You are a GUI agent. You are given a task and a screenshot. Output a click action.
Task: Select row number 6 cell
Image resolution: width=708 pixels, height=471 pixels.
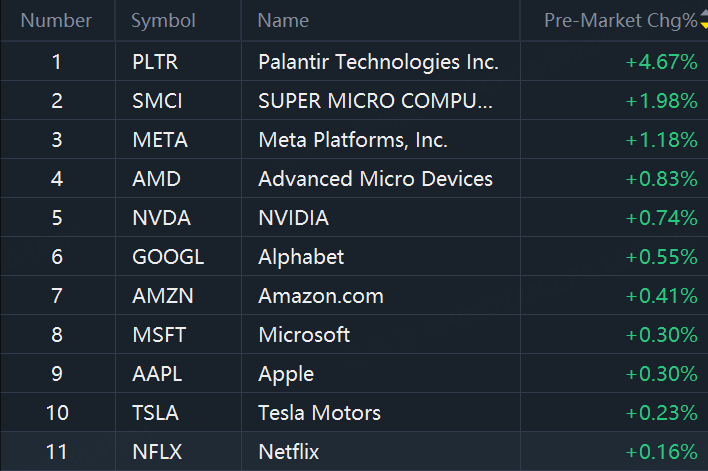pyautogui.click(x=57, y=257)
